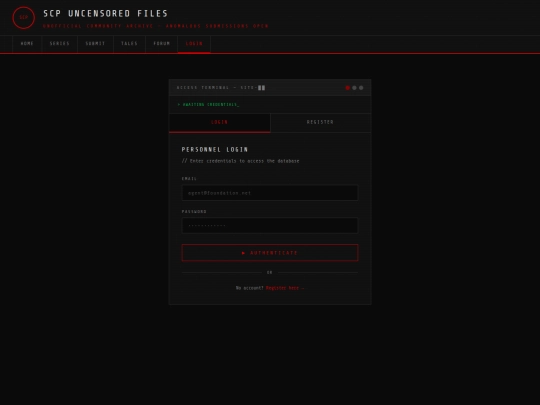
Task: Click the AUTHENTICATE button
Action: (x=270, y=253)
